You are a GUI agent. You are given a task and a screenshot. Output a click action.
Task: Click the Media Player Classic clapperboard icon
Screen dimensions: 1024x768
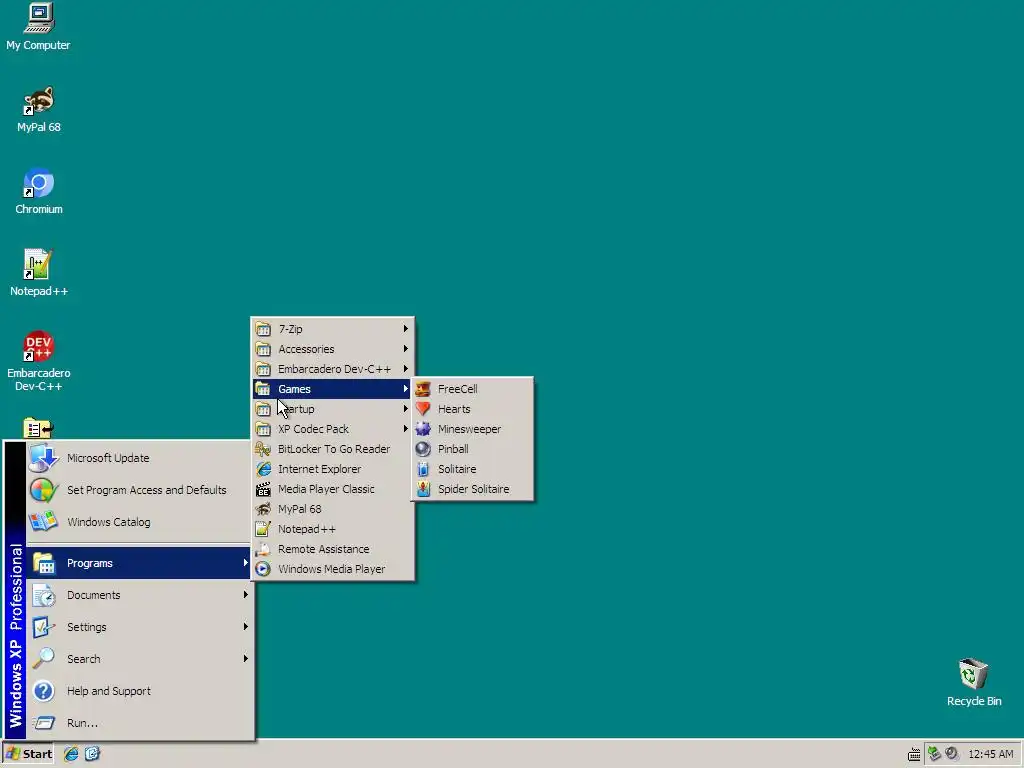point(263,489)
